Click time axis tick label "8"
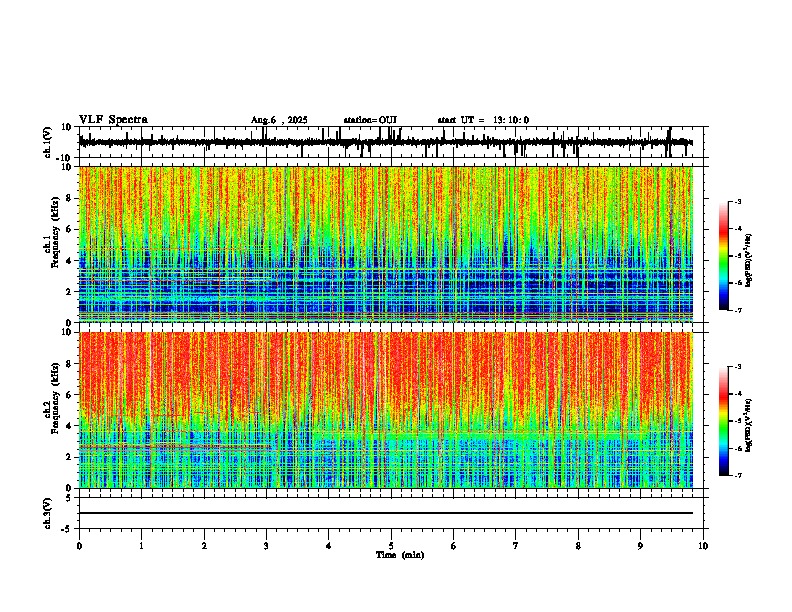 [578, 546]
